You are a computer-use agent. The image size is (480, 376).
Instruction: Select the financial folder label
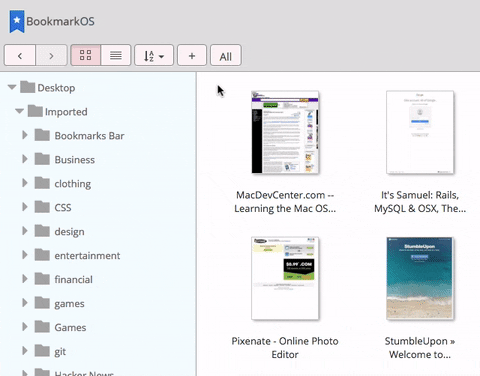[x=74, y=280]
